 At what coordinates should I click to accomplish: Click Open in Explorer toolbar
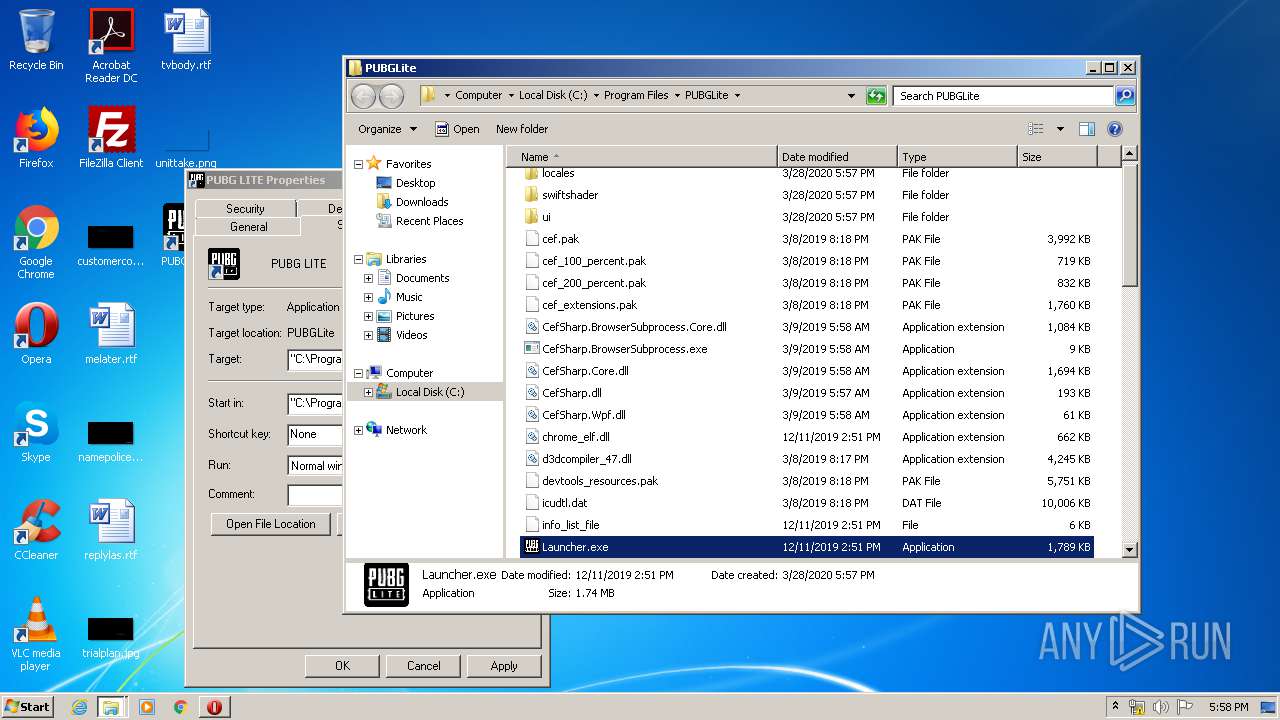coord(457,129)
